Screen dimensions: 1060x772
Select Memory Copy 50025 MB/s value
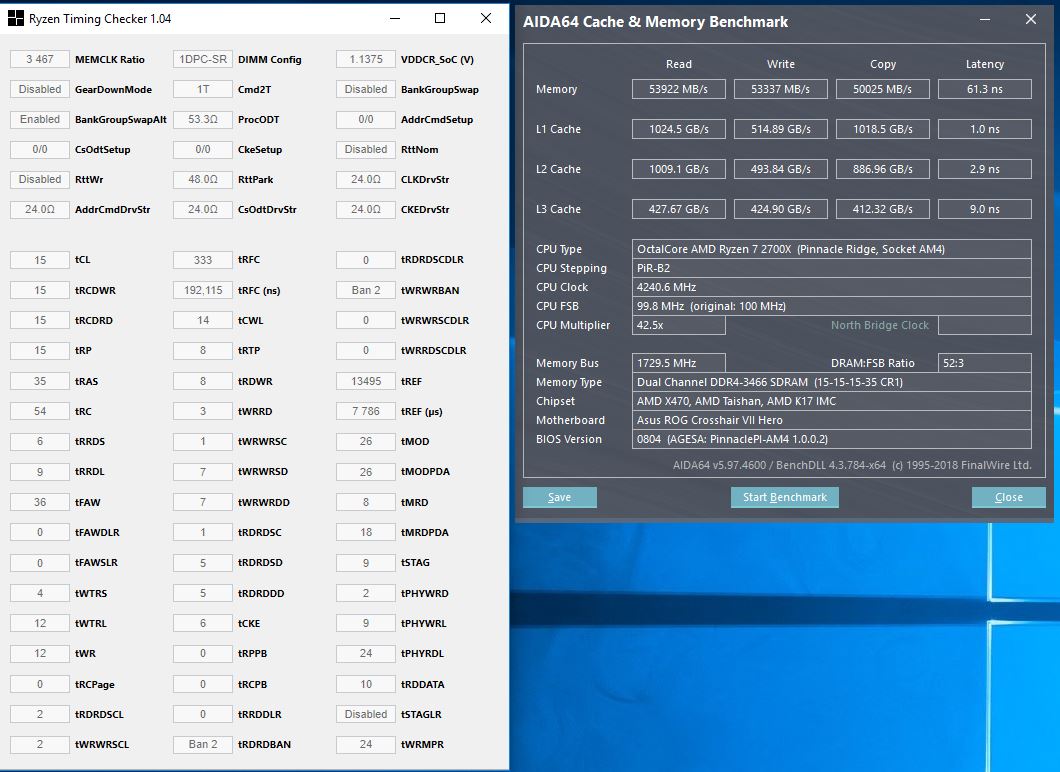click(883, 89)
